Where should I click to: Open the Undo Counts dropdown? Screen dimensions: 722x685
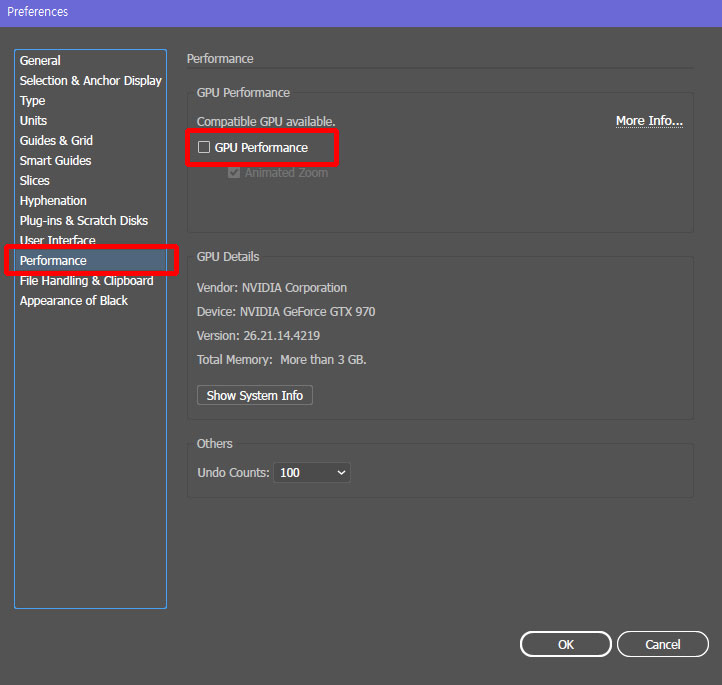point(312,473)
